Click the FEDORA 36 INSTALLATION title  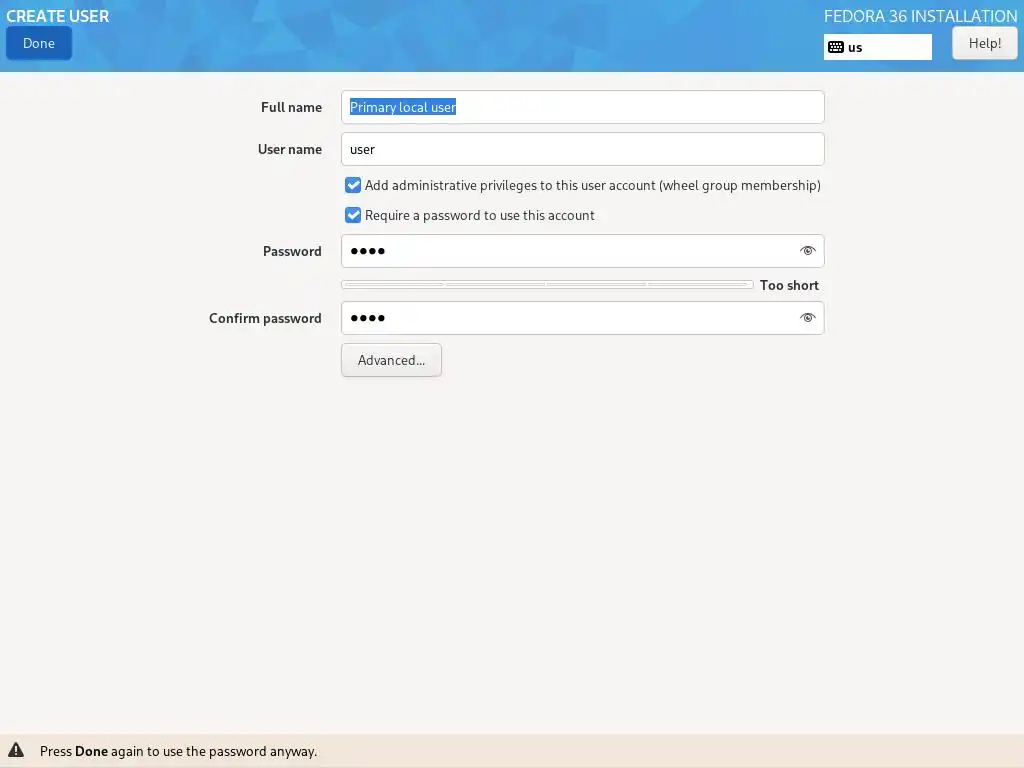[920, 16]
